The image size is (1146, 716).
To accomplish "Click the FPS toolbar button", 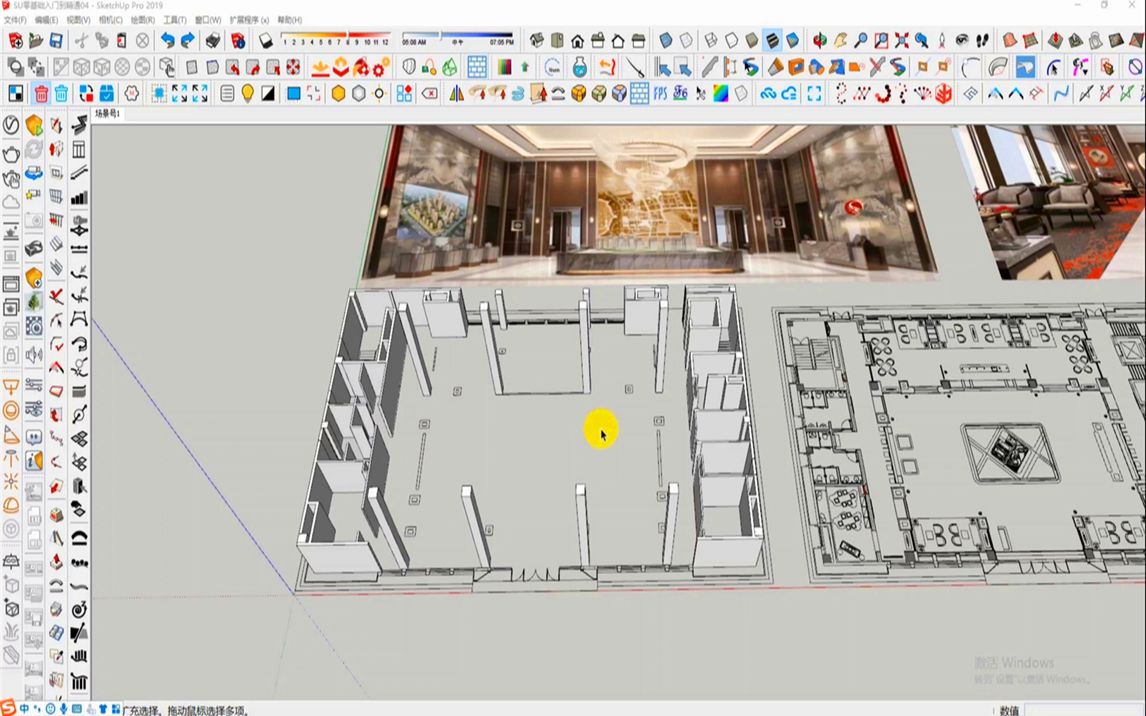I will click(x=662, y=95).
